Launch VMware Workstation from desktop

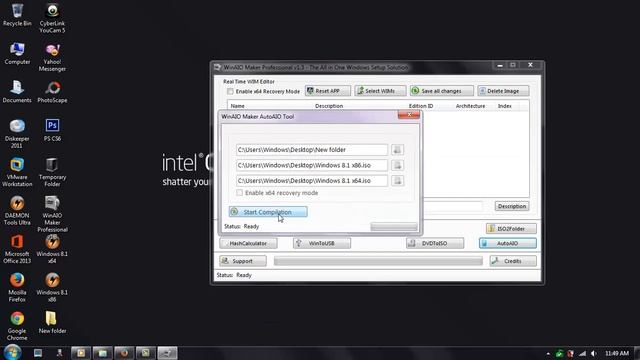(17, 172)
